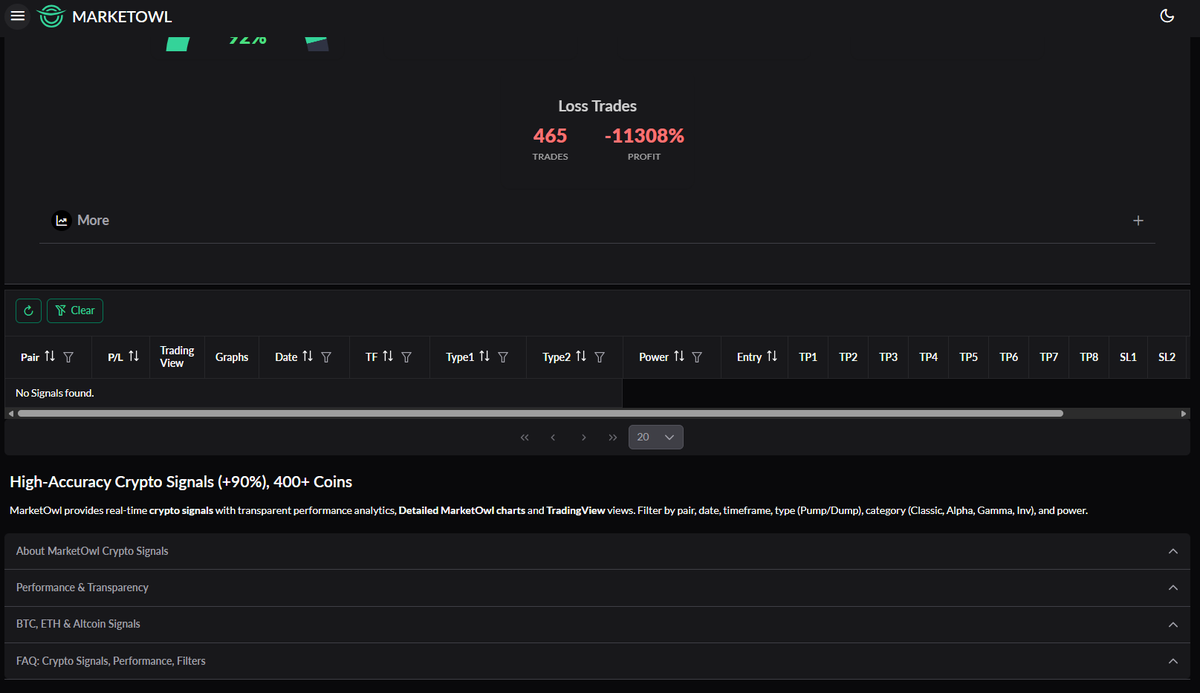Viewport: 1200px width, 693px height.
Task: Click the 'No Signals found.' message
Action: coord(55,393)
